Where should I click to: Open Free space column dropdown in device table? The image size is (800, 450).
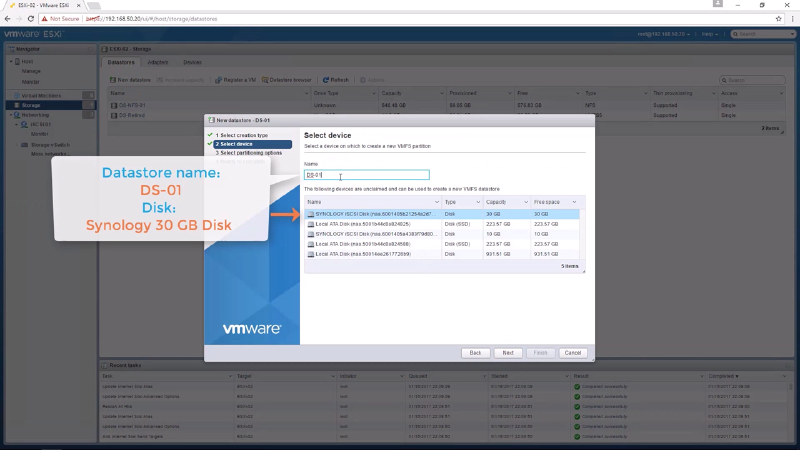(574, 202)
